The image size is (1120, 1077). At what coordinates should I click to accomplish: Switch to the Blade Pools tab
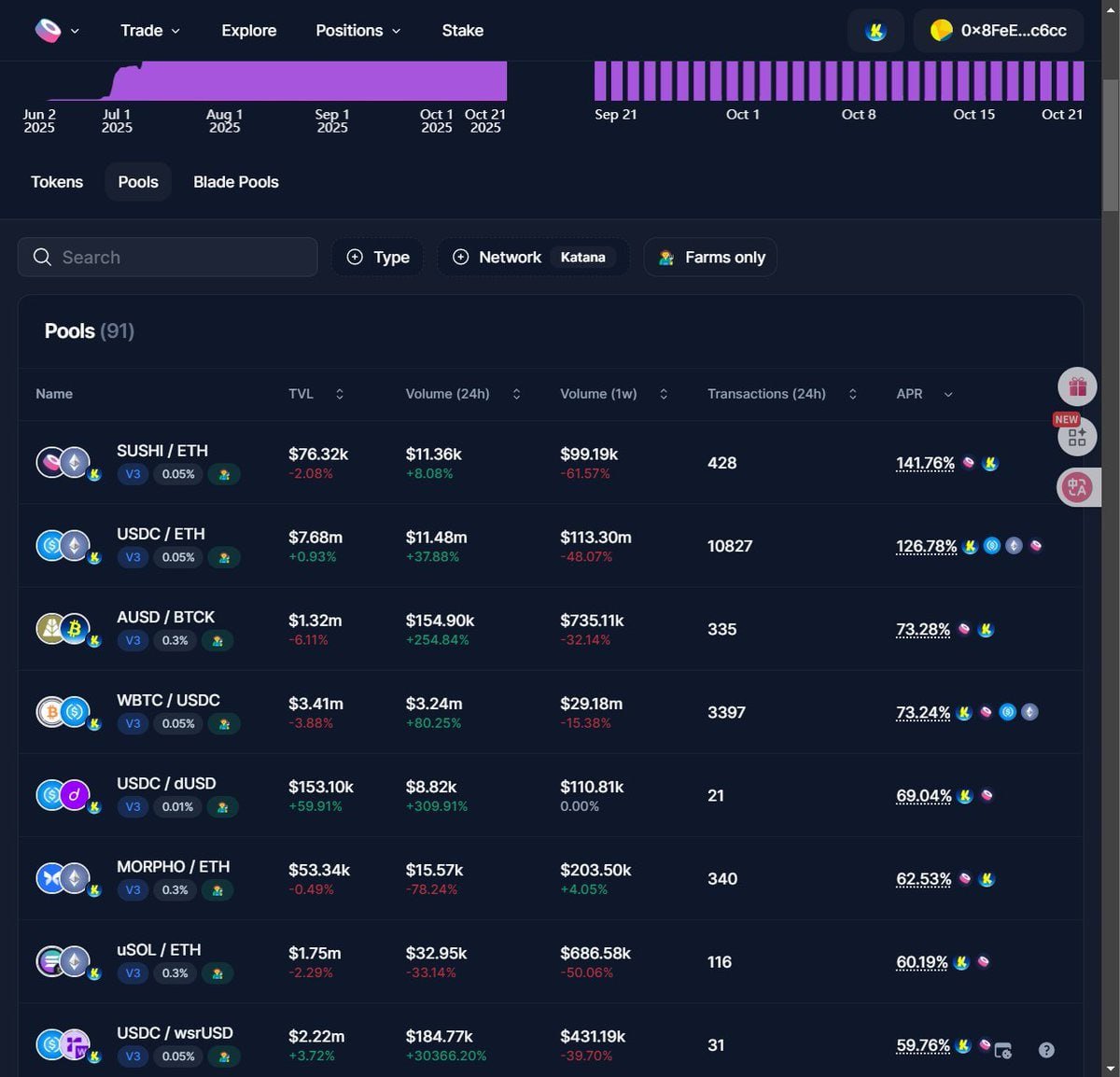[x=236, y=182]
